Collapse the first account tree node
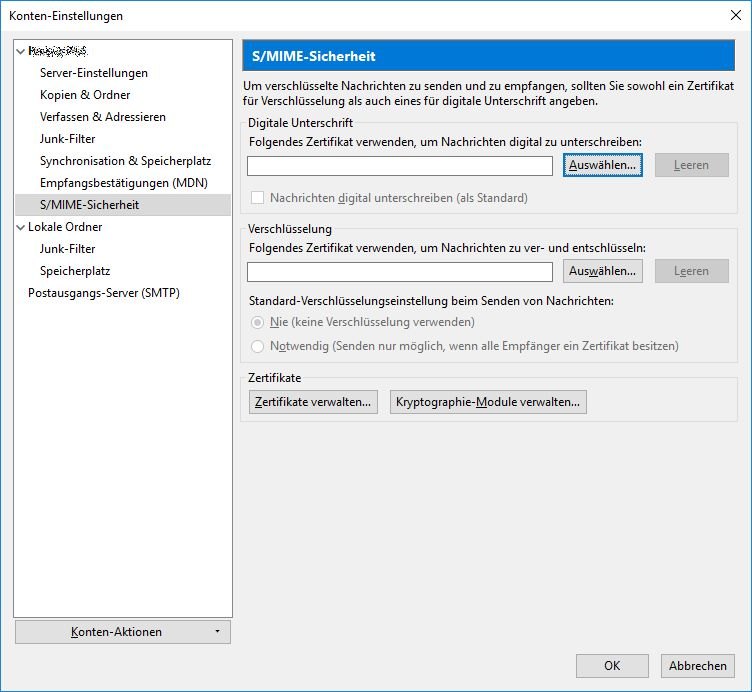 (21, 51)
